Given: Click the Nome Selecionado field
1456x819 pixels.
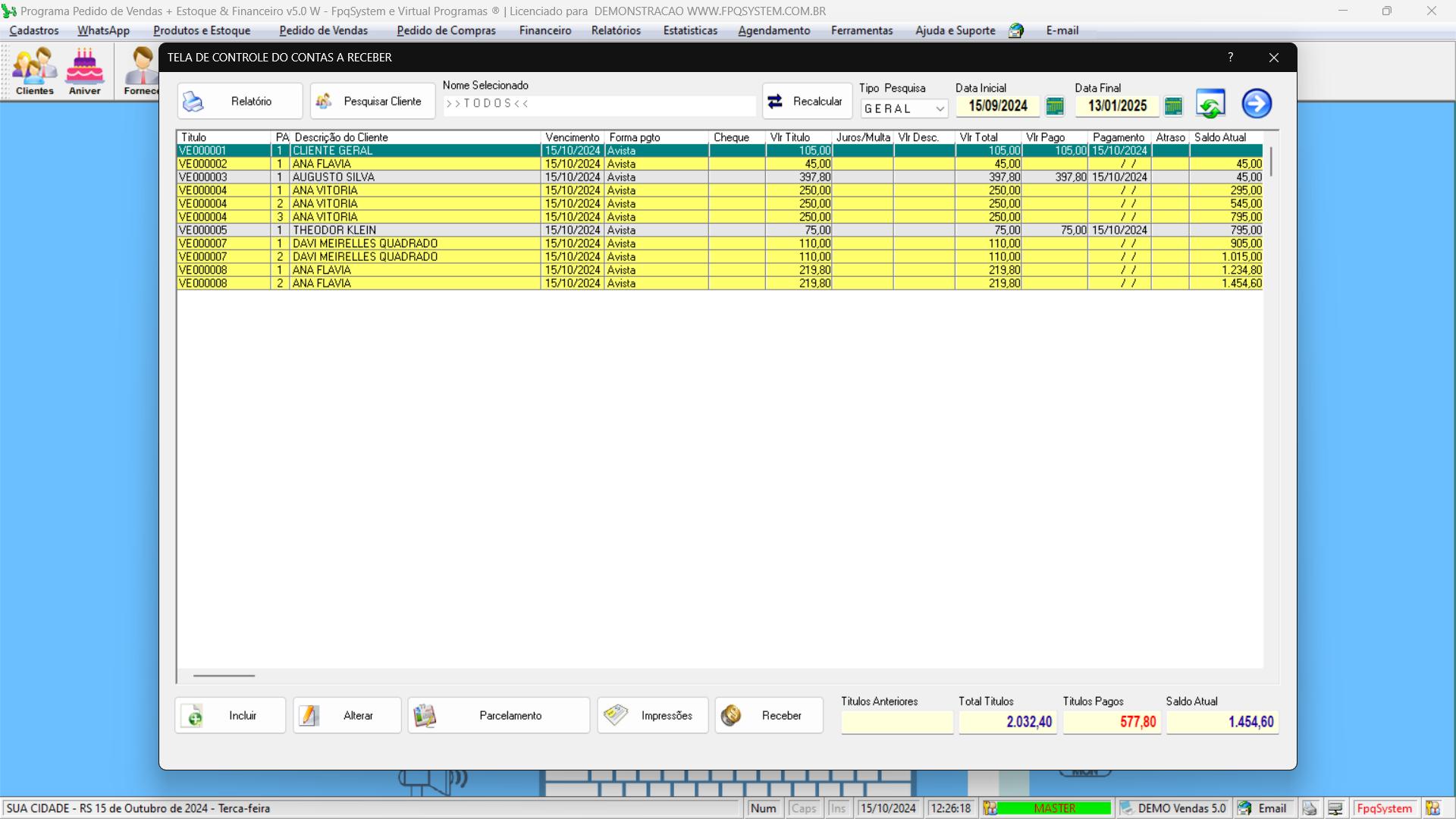Looking at the screenshot, I should pos(599,104).
